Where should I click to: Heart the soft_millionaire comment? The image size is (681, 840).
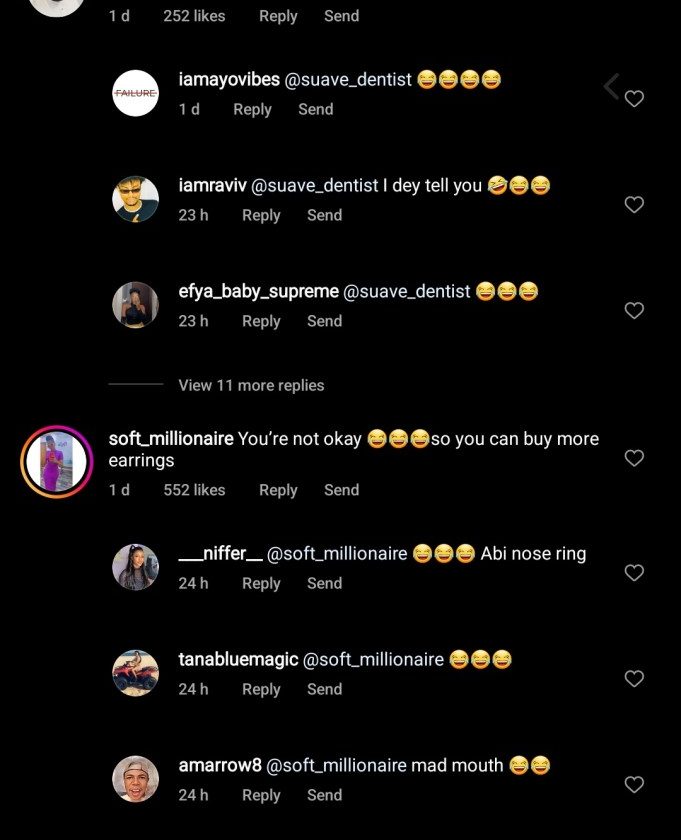[x=634, y=458]
